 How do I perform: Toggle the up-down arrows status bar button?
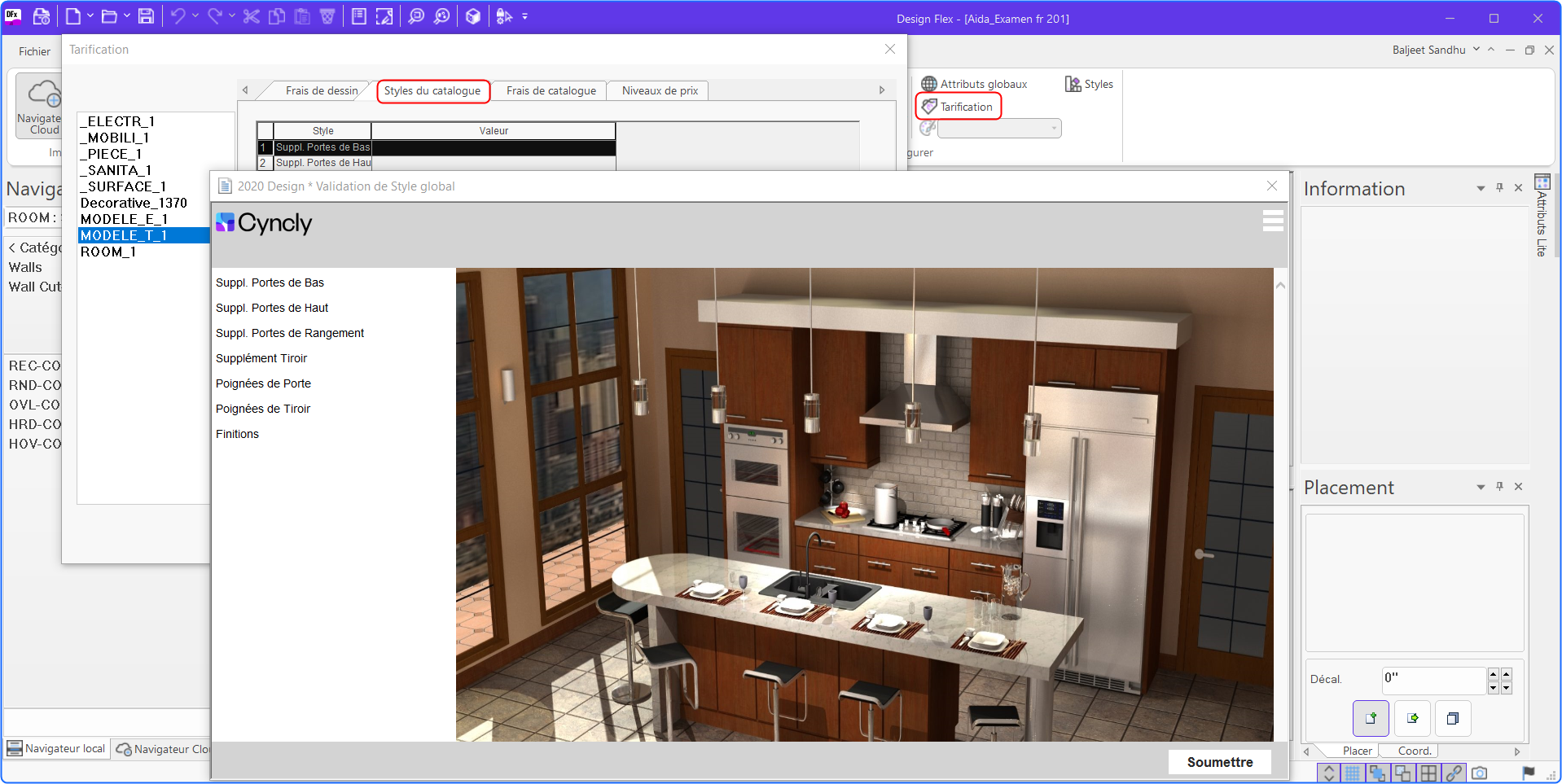pos(1329,773)
